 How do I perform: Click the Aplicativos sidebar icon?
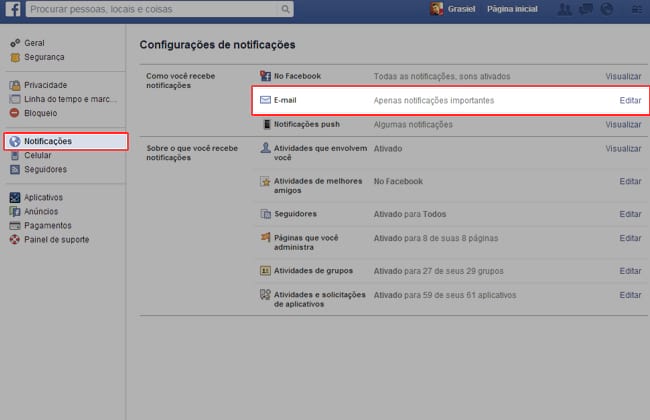[x=15, y=198]
